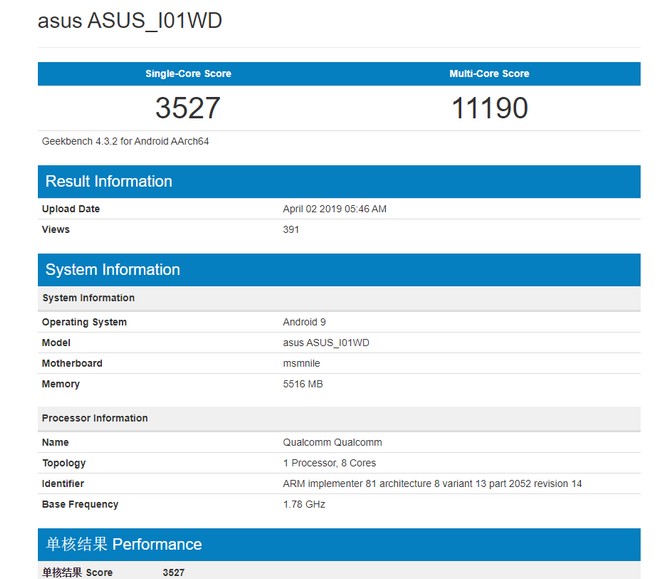Click the Motherboard value msmnile
This screenshot has width=660, height=579.
303,363
